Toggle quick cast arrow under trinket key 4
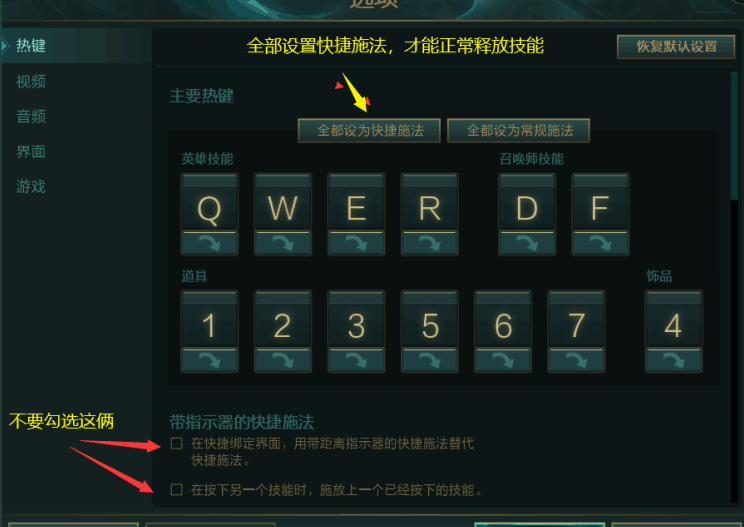This screenshot has width=744, height=527. click(x=673, y=360)
